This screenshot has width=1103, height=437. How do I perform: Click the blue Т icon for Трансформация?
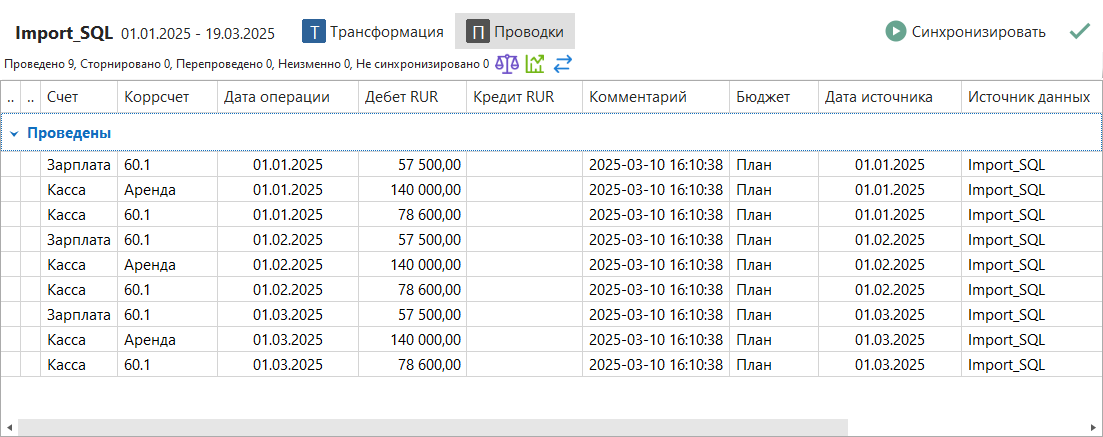tap(314, 32)
